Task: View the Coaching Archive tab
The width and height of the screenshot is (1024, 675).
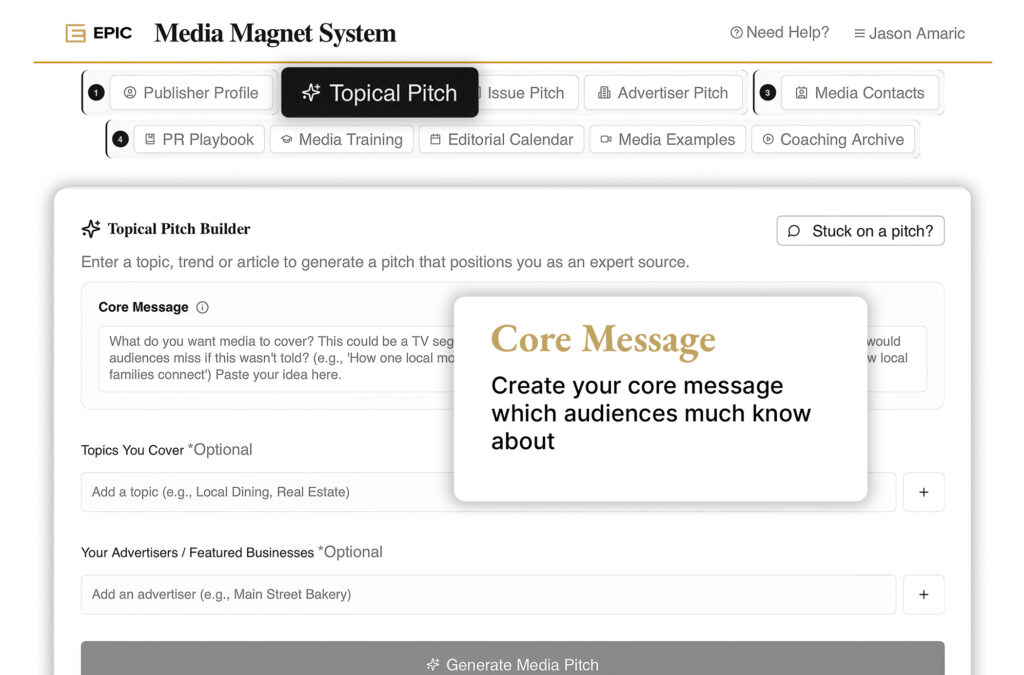Action: pos(832,140)
